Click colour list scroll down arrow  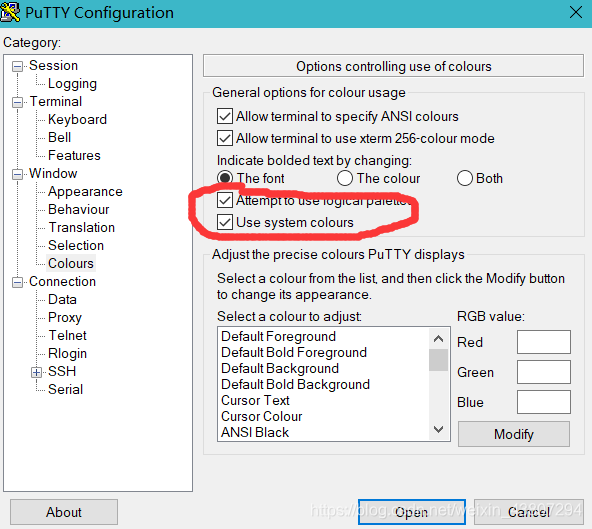pos(438,429)
